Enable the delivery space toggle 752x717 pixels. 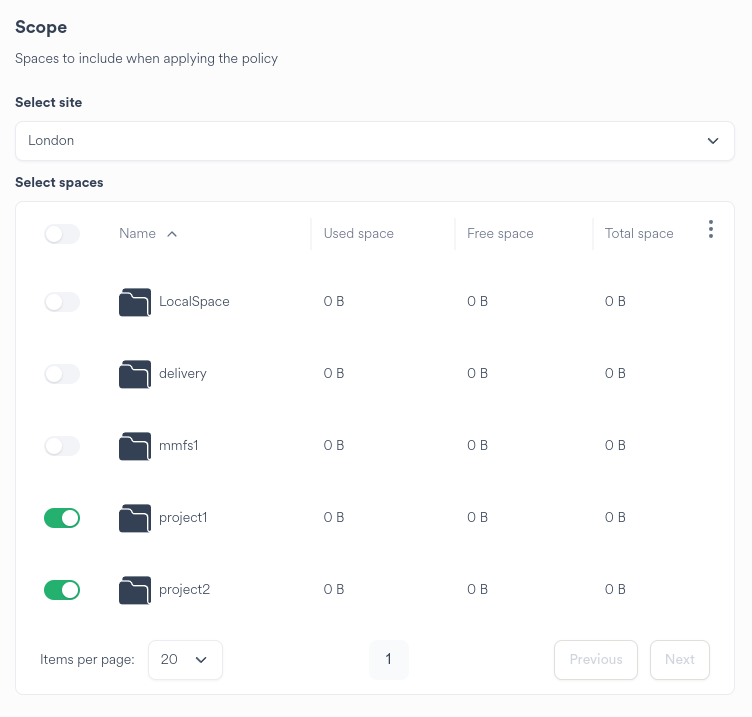pyautogui.click(x=62, y=374)
